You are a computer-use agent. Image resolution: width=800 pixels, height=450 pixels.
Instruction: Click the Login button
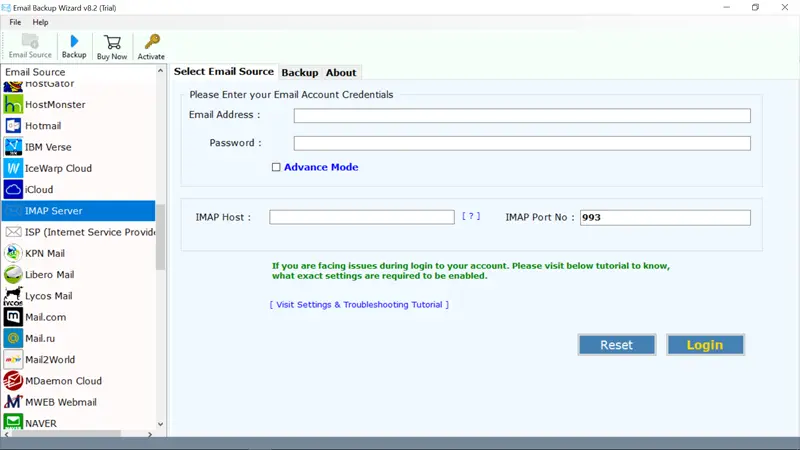tap(705, 345)
